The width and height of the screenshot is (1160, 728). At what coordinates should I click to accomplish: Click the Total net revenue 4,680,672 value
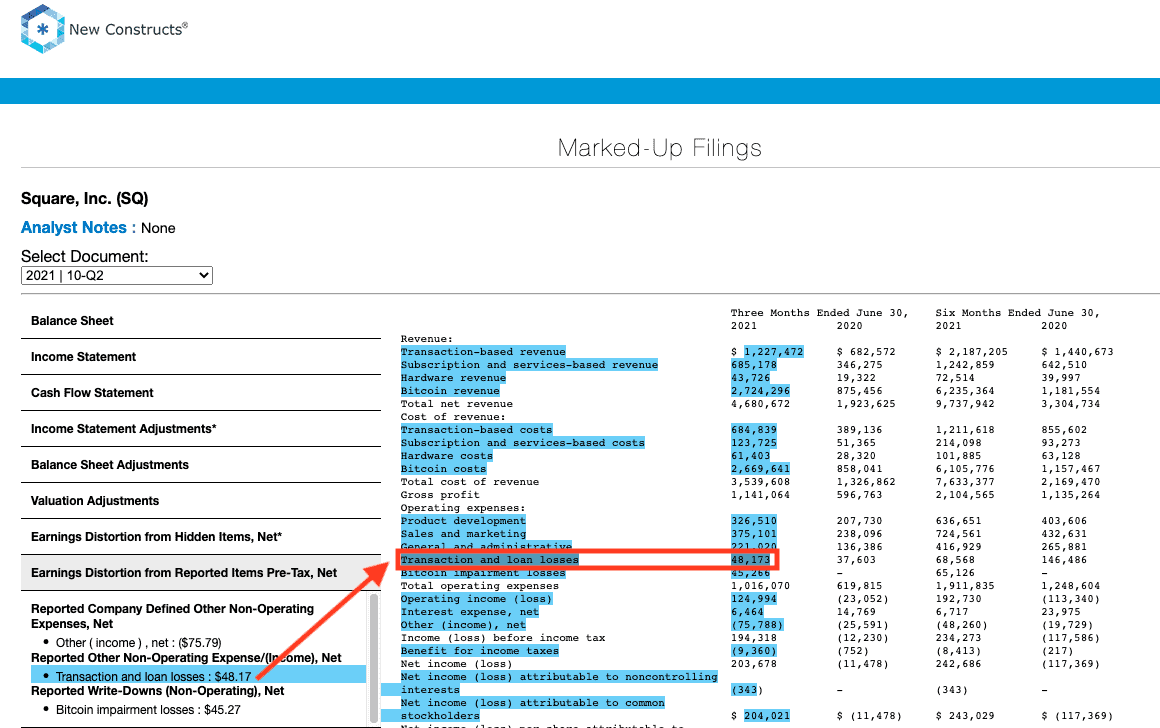click(x=761, y=404)
